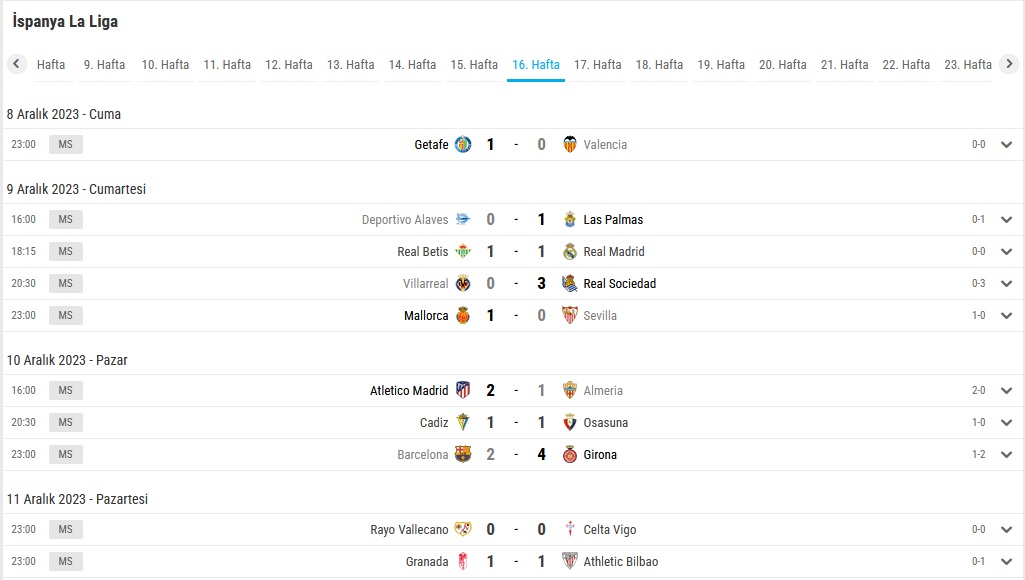
Task: Expand Real Betis vs Real Madrid details
Action: click(x=1007, y=252)
